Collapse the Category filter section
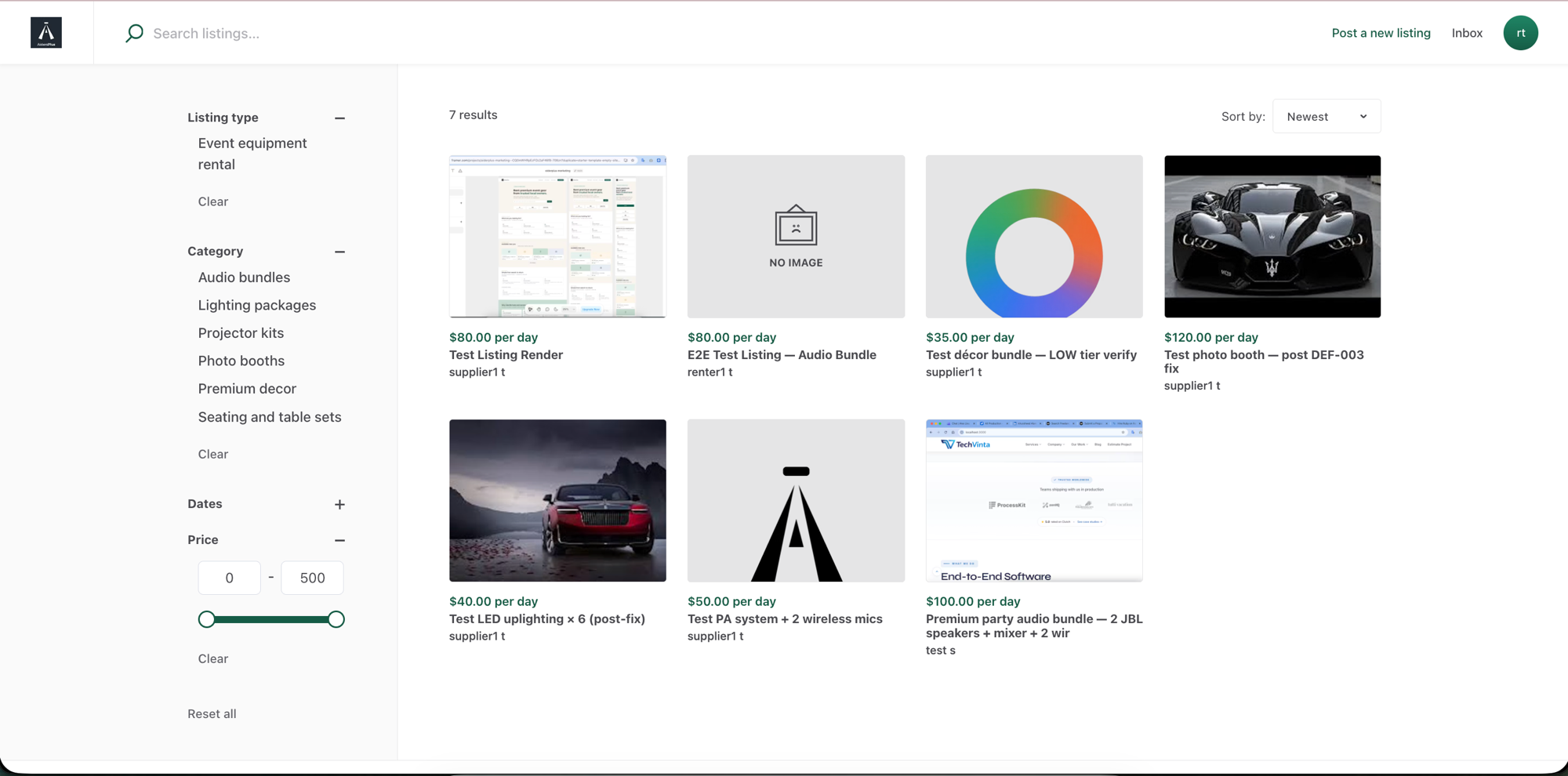This screenshot has height=776, width=1568. (x=339, y=252)
